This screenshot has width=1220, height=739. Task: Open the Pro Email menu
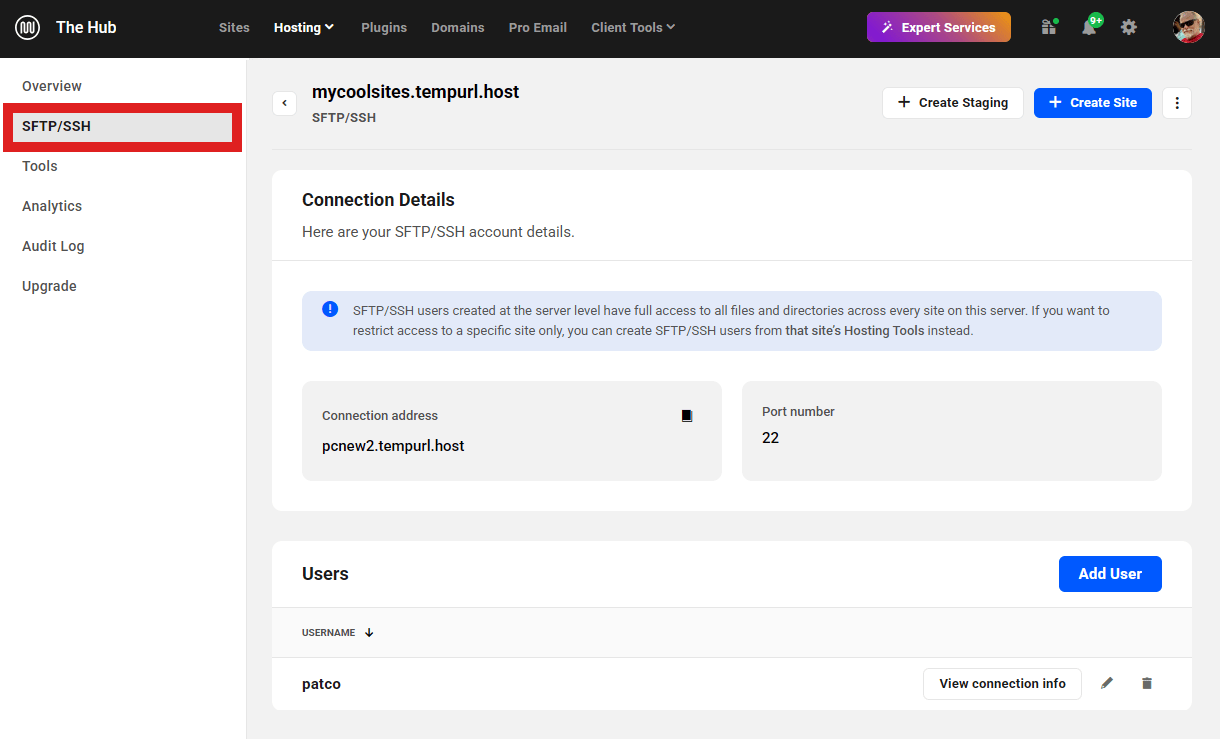[538, 27]
